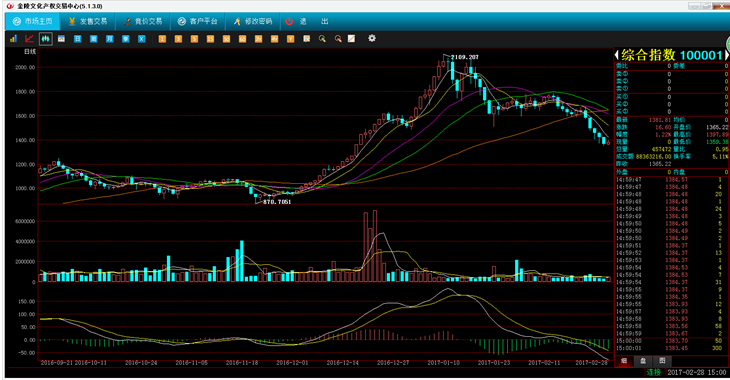Click the 150.00 MACD axis label

(x=27, y=302)
